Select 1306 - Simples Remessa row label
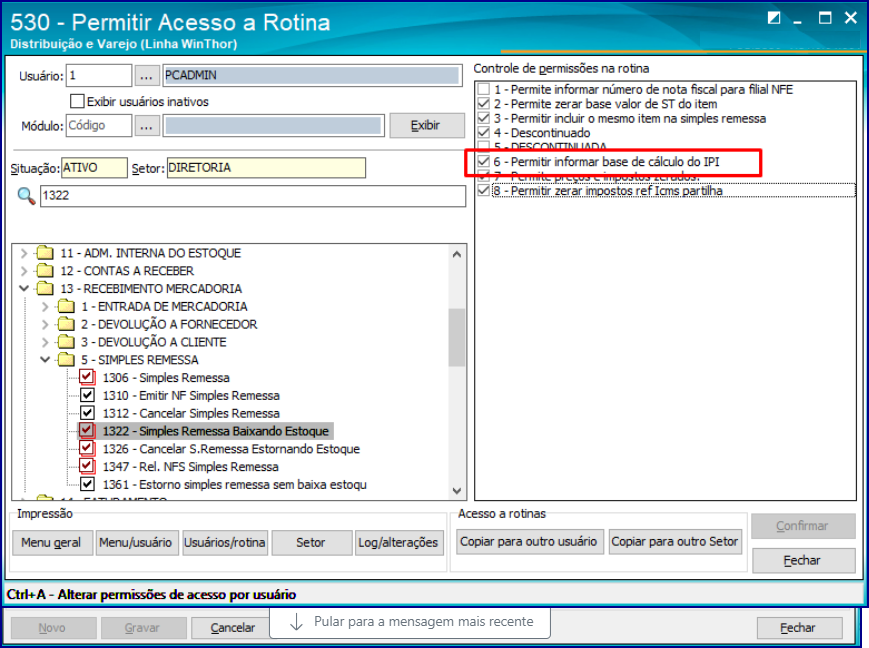 (166, 378)
